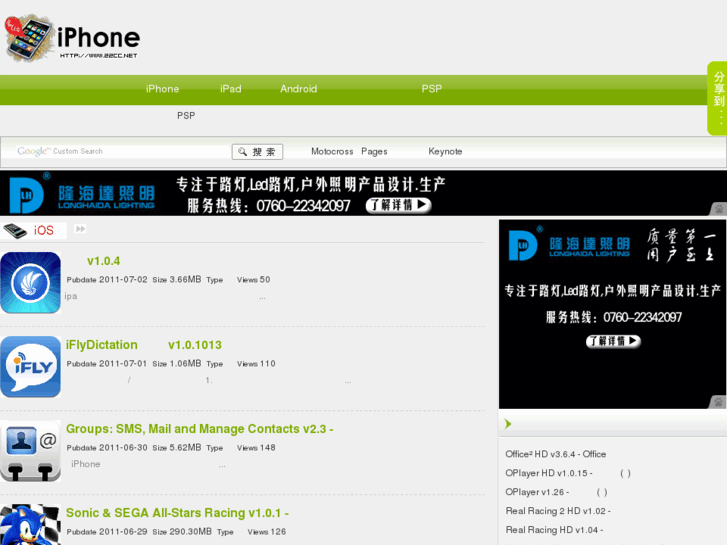Screen dimensions: 727x545
Task: Open the iPhone tab in green navigation bar
Action: (x=162, y=89)
